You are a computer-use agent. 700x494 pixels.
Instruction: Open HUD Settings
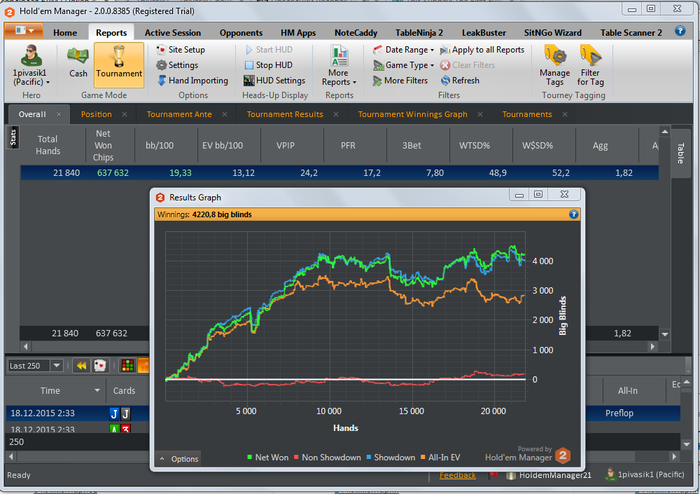[x=274, y=80]
